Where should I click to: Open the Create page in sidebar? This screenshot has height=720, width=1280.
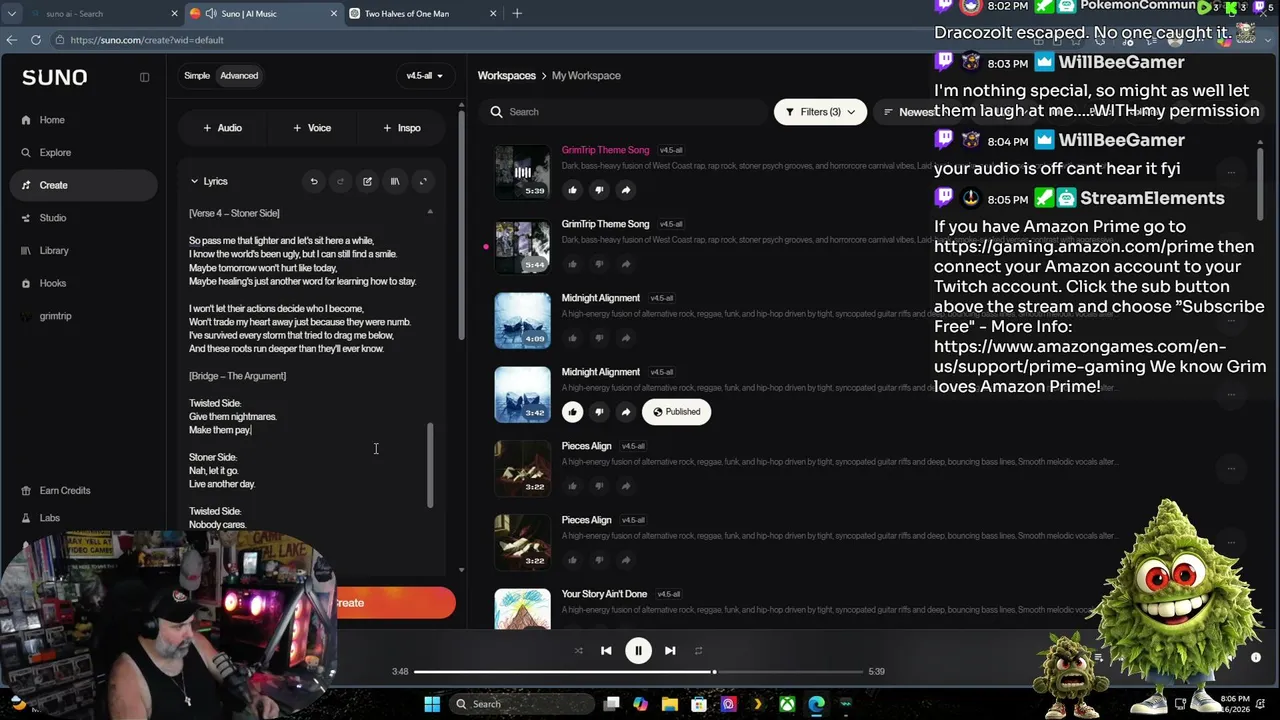point(84,185)
